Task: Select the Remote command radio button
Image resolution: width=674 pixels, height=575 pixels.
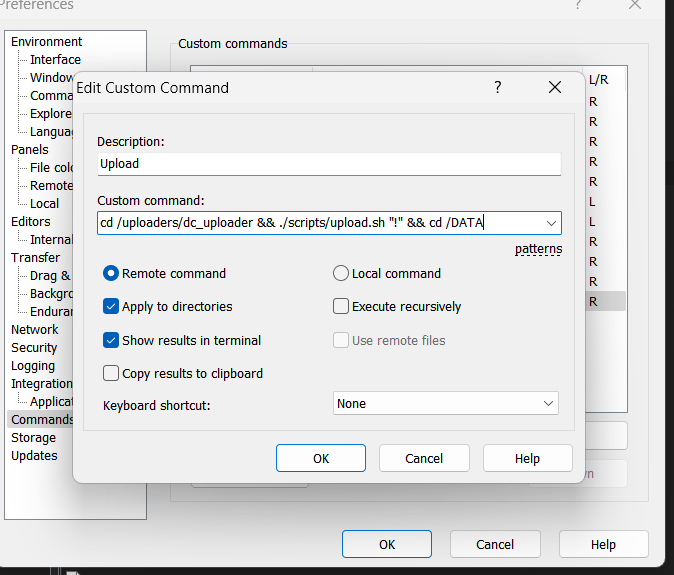Action: (x=111, y=273)
